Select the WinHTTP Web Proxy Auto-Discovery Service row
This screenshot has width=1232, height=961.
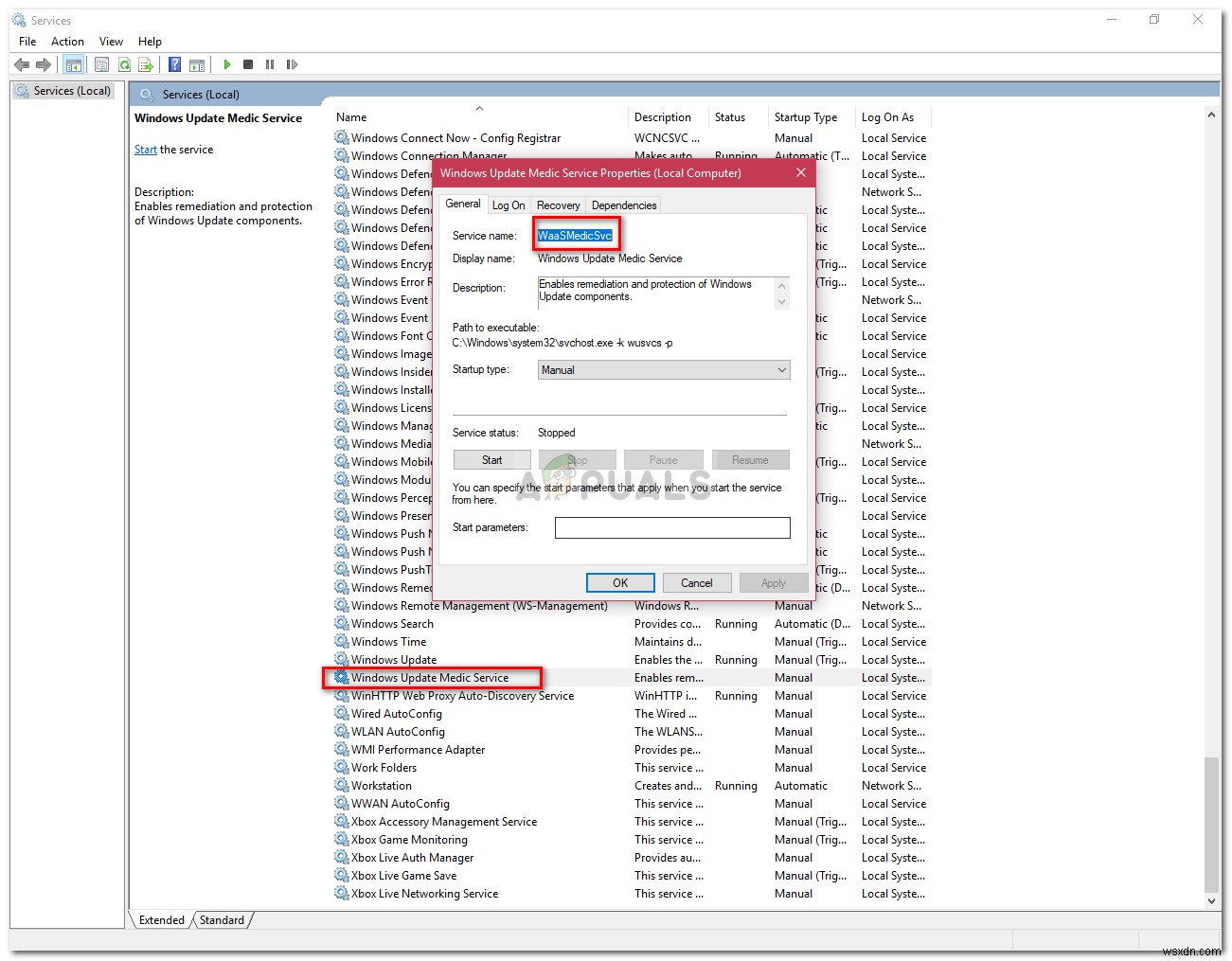(632, 696)
